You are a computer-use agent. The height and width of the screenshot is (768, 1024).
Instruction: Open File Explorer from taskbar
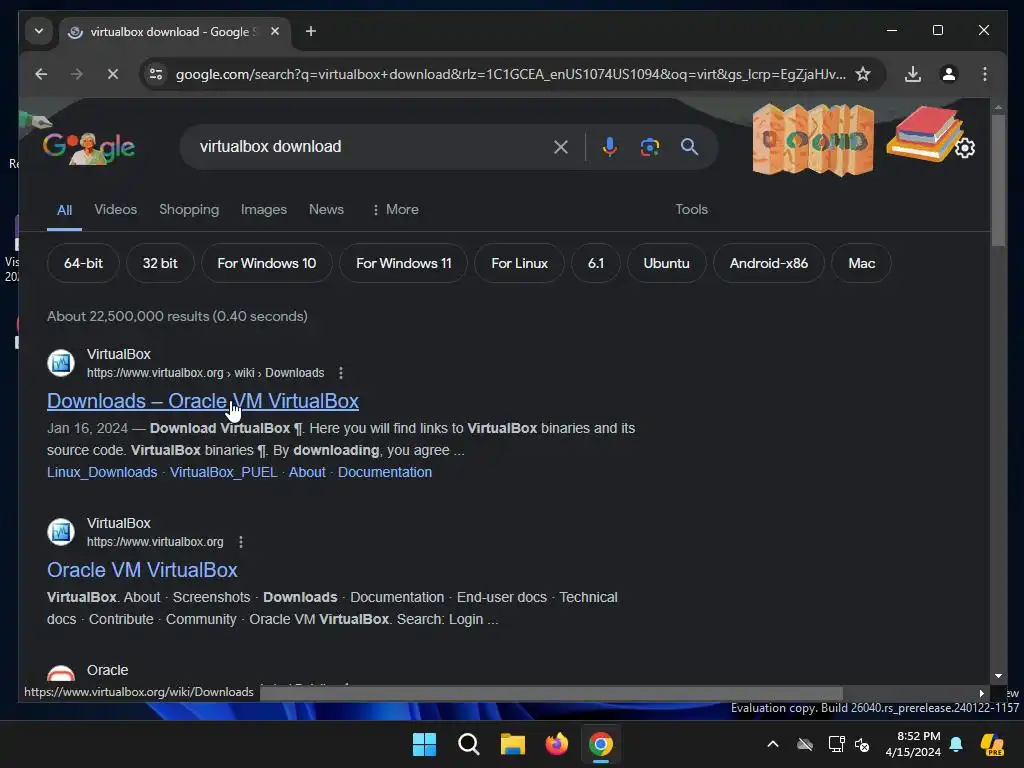pyautogui.click(x=513, y=744)
